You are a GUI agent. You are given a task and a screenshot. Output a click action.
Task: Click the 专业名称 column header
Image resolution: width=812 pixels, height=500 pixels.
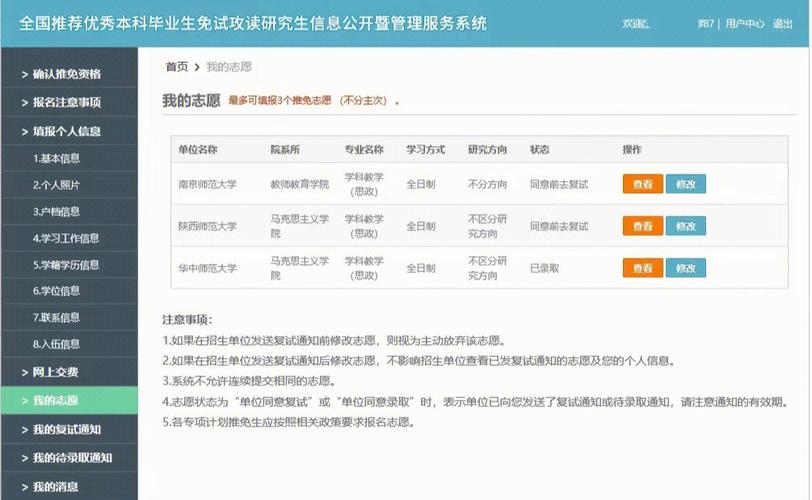[364, 150]
